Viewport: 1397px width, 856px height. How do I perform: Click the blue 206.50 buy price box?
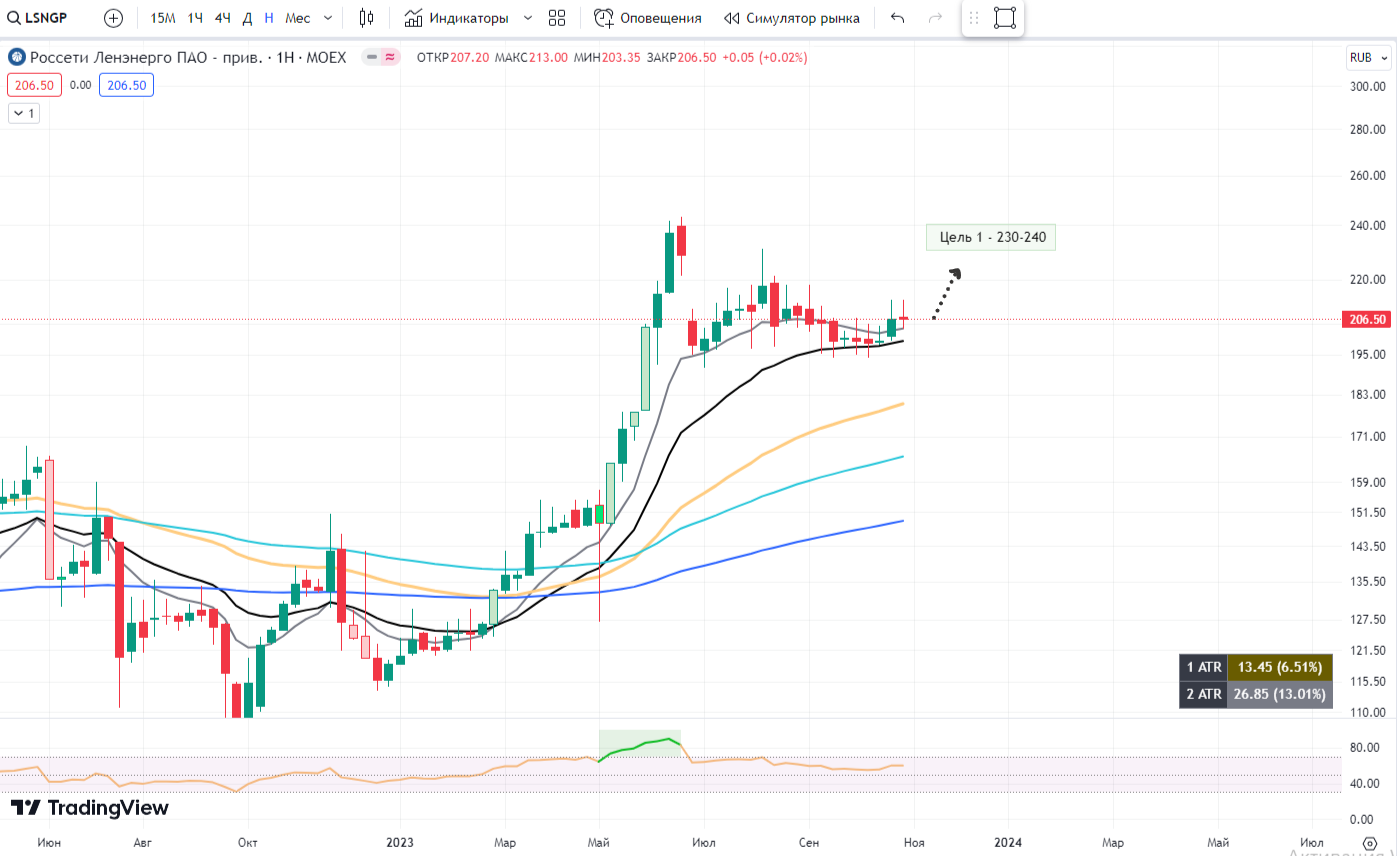click(x=126, y=85)
